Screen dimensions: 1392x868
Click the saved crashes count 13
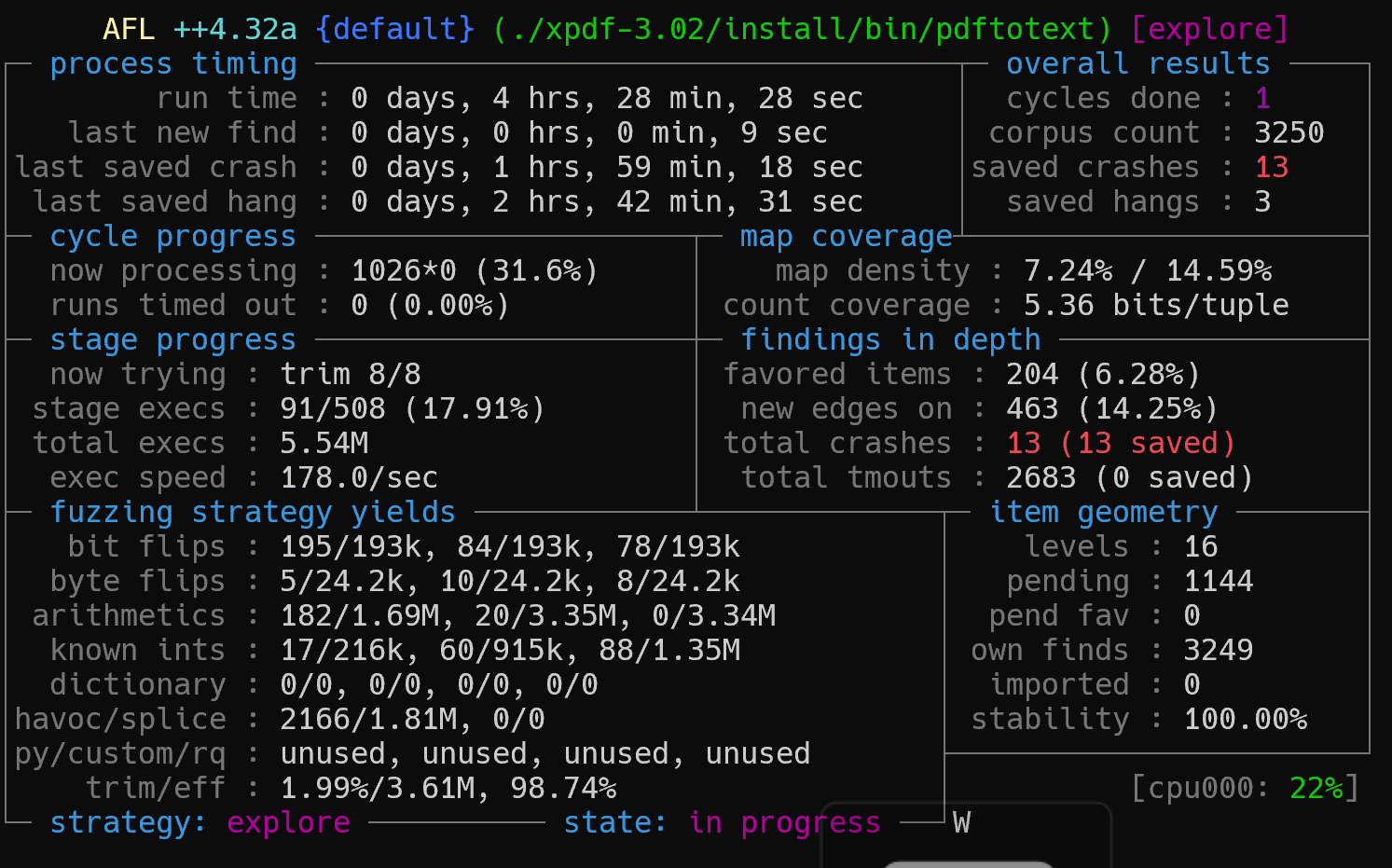(1271, 168)
